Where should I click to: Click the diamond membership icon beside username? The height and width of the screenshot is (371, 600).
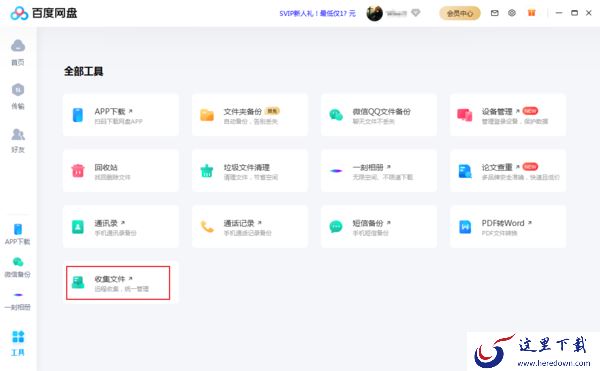click(416, 13)
